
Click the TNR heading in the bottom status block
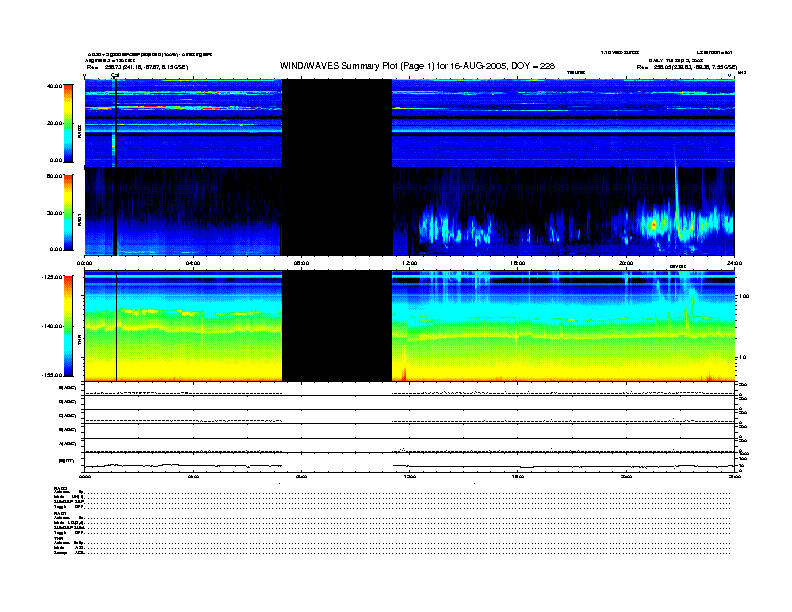[58, 538]
